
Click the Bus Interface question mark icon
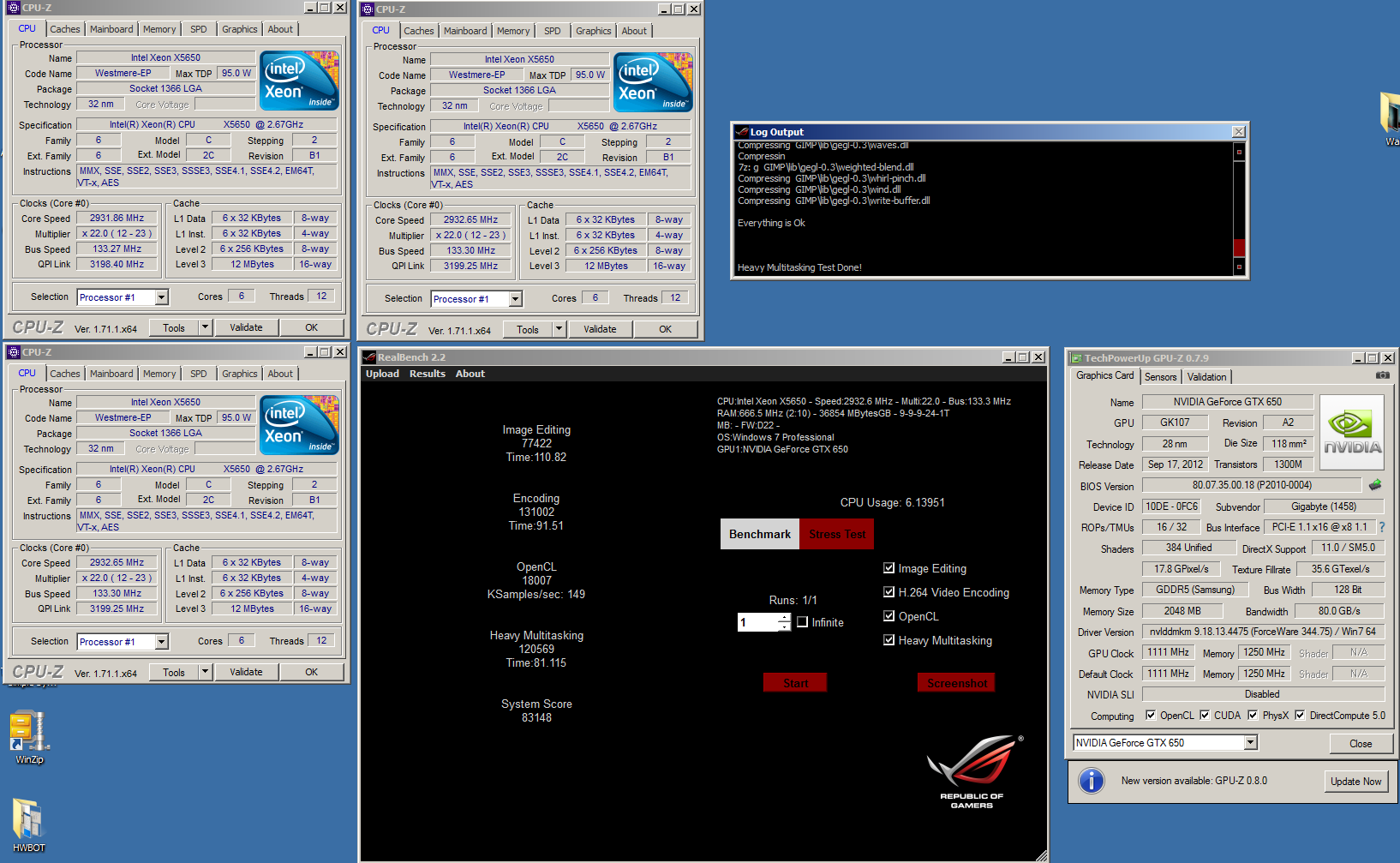click(1382, 527)
